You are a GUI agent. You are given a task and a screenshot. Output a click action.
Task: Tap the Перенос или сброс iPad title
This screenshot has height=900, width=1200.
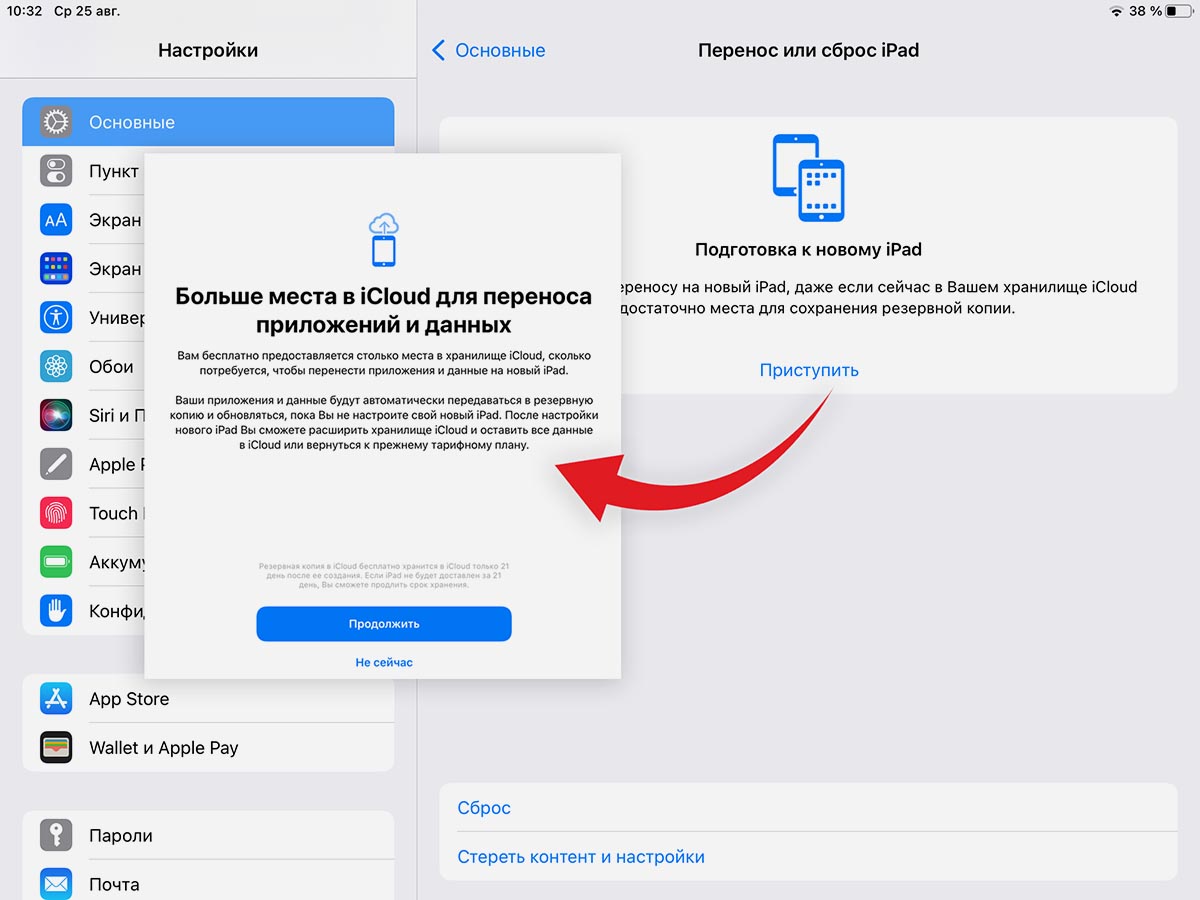tap(808, 50)
